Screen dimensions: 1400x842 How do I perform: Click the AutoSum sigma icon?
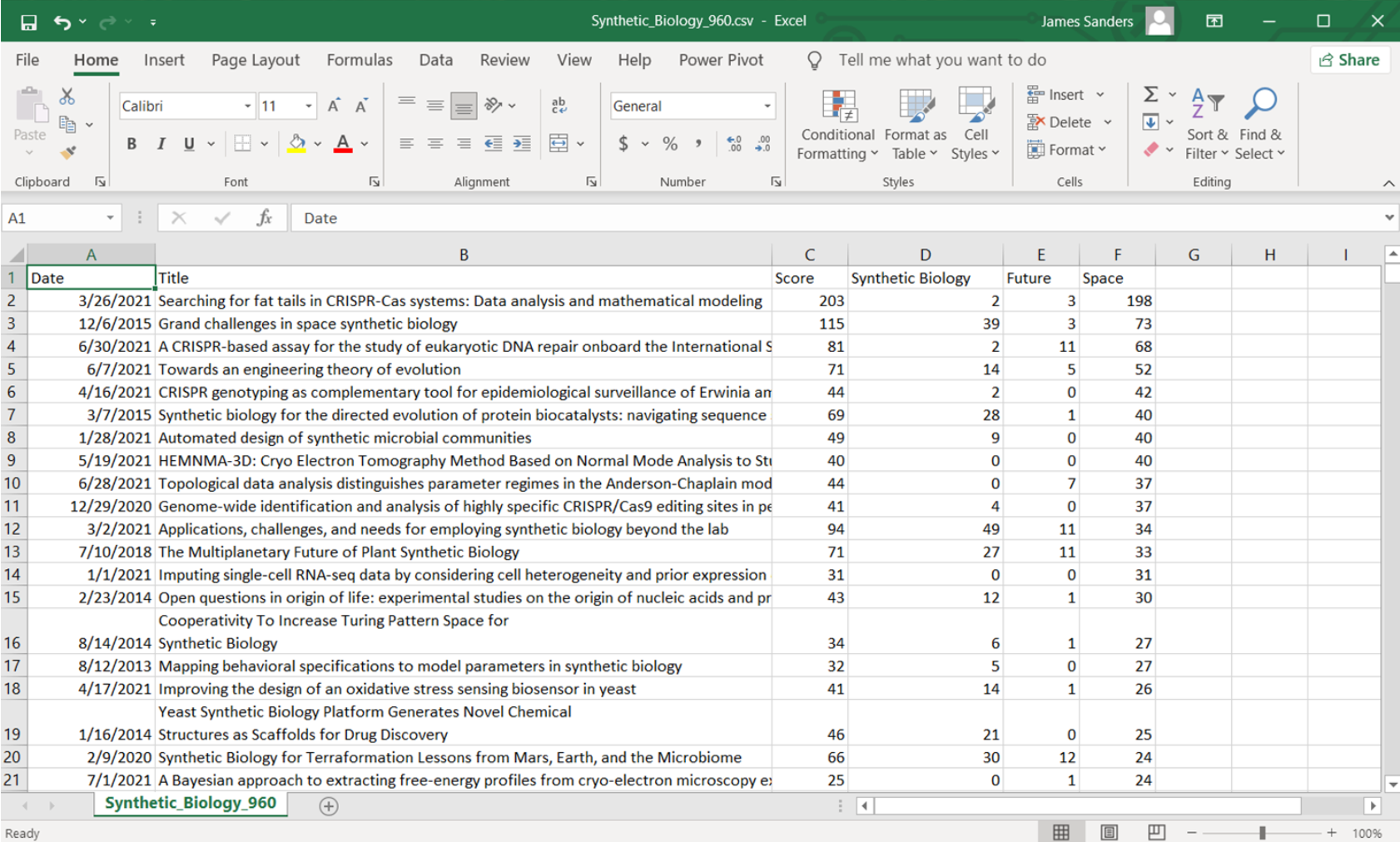[1150, 94]
